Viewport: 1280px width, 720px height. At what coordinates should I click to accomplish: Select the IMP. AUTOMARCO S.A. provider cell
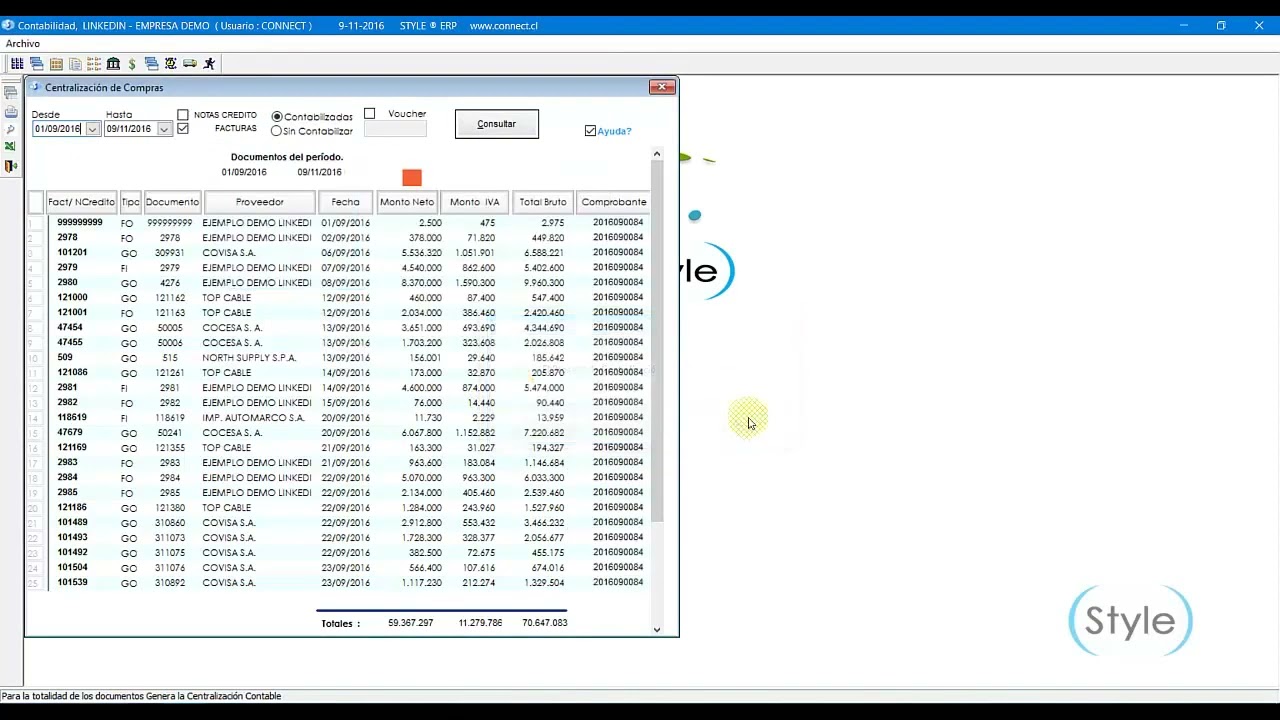pos(253,418)
